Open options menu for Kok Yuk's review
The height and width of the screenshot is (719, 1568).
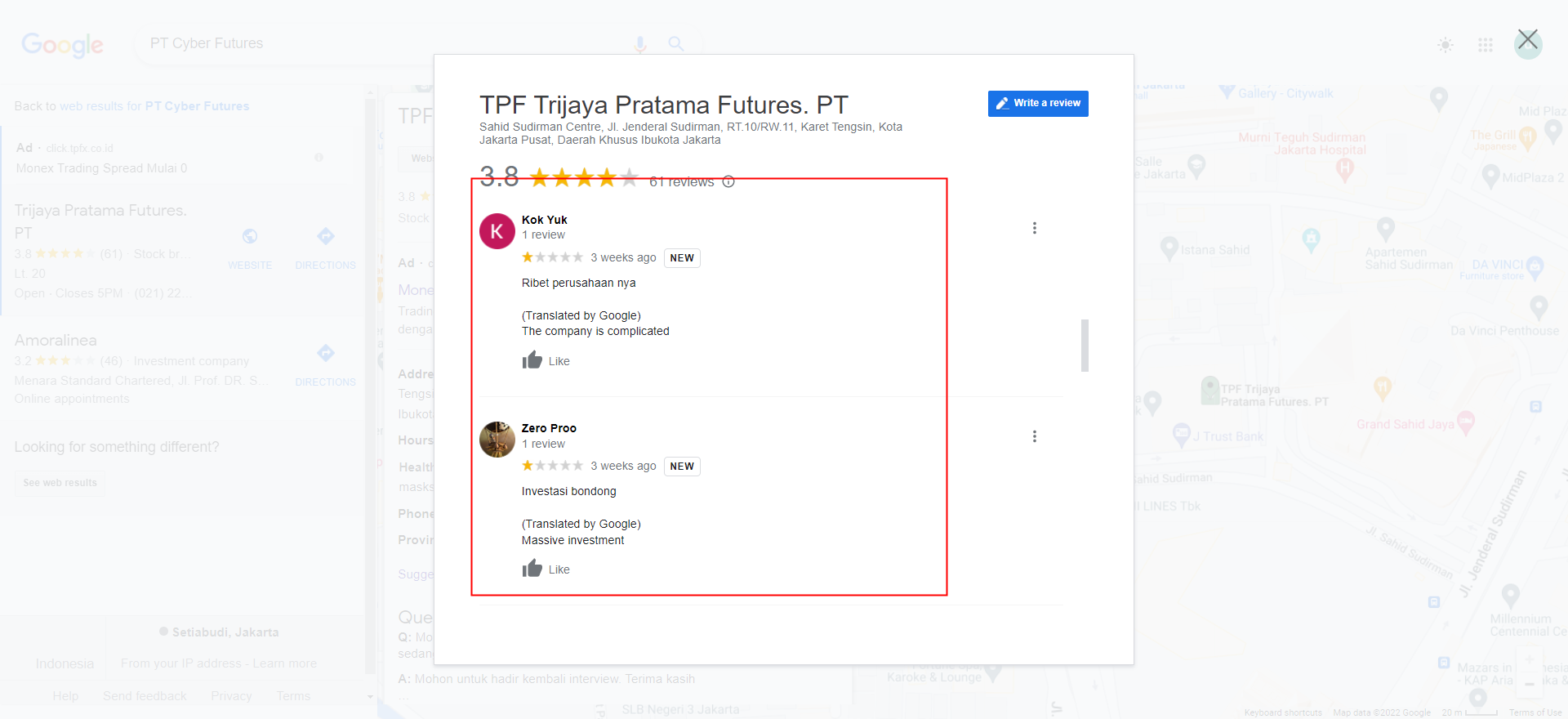coord(1034,228)
